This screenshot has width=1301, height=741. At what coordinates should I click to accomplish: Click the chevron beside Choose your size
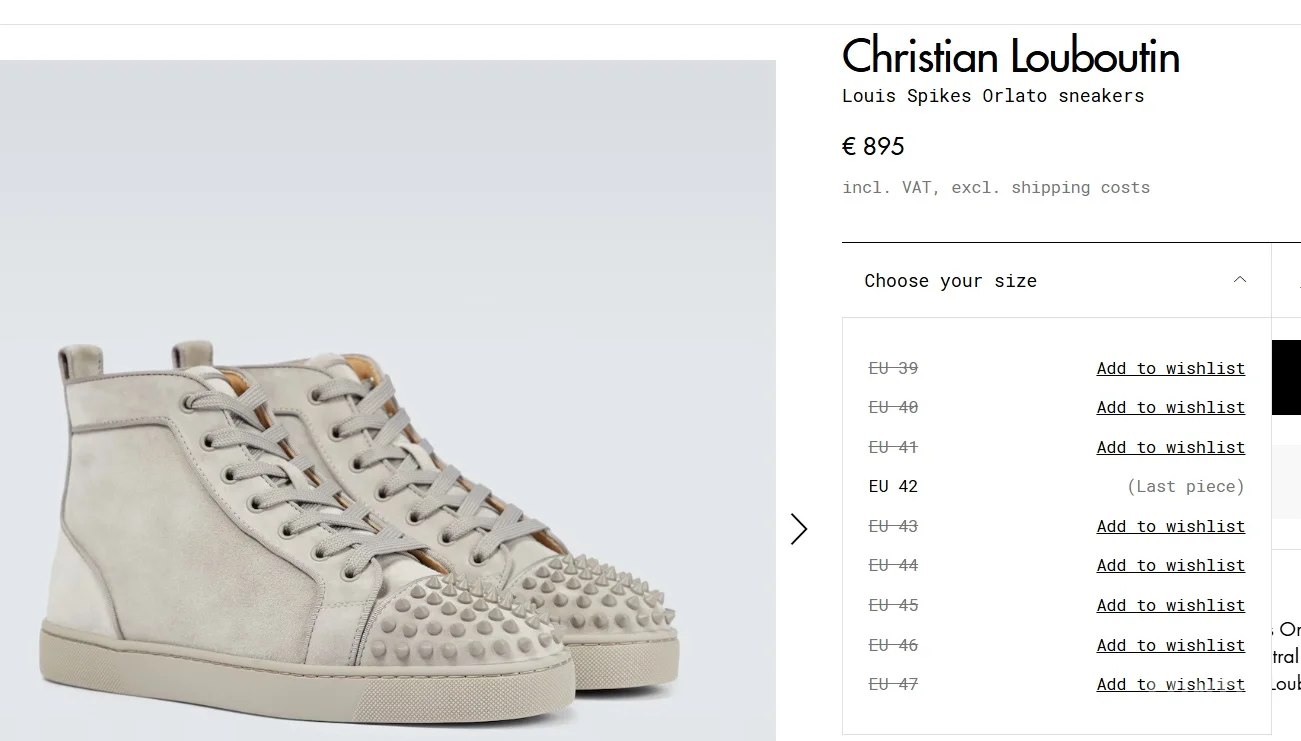[x=1239, y=280]
